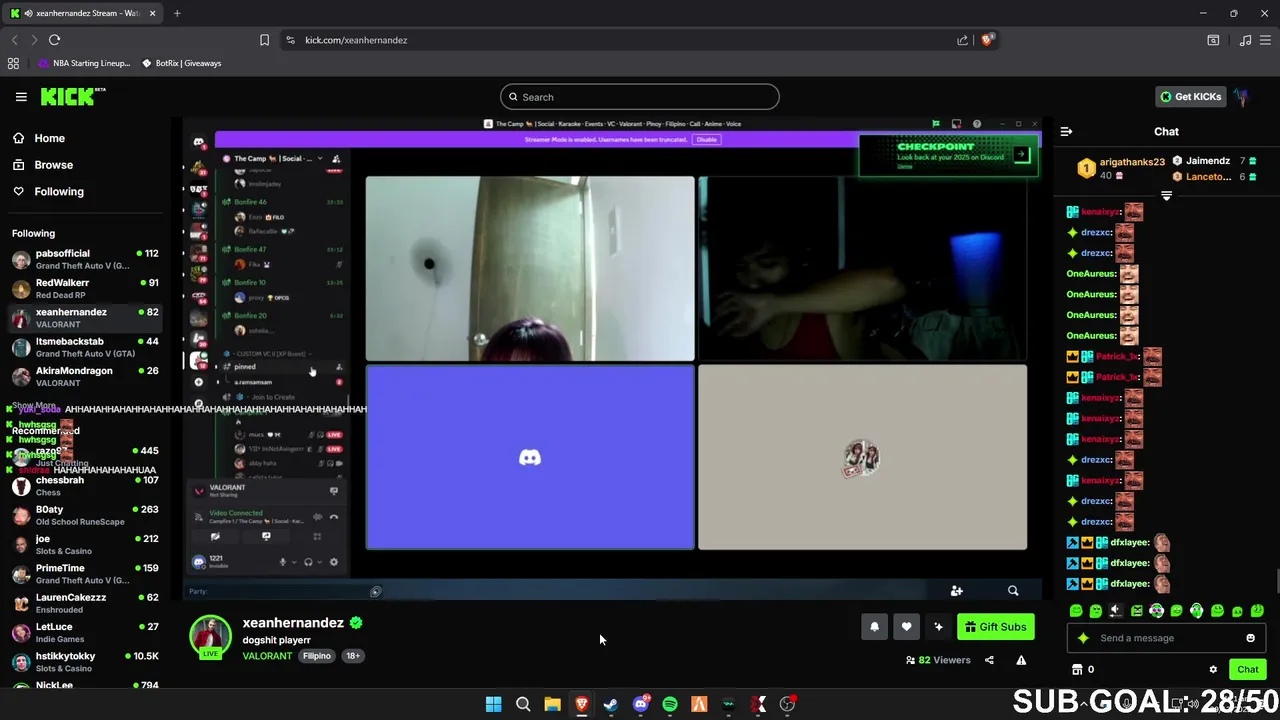The width and height of the screenshot is (1280, 720).
Task: Open the media playlist music-note icon
Action: coord(1245,40)
